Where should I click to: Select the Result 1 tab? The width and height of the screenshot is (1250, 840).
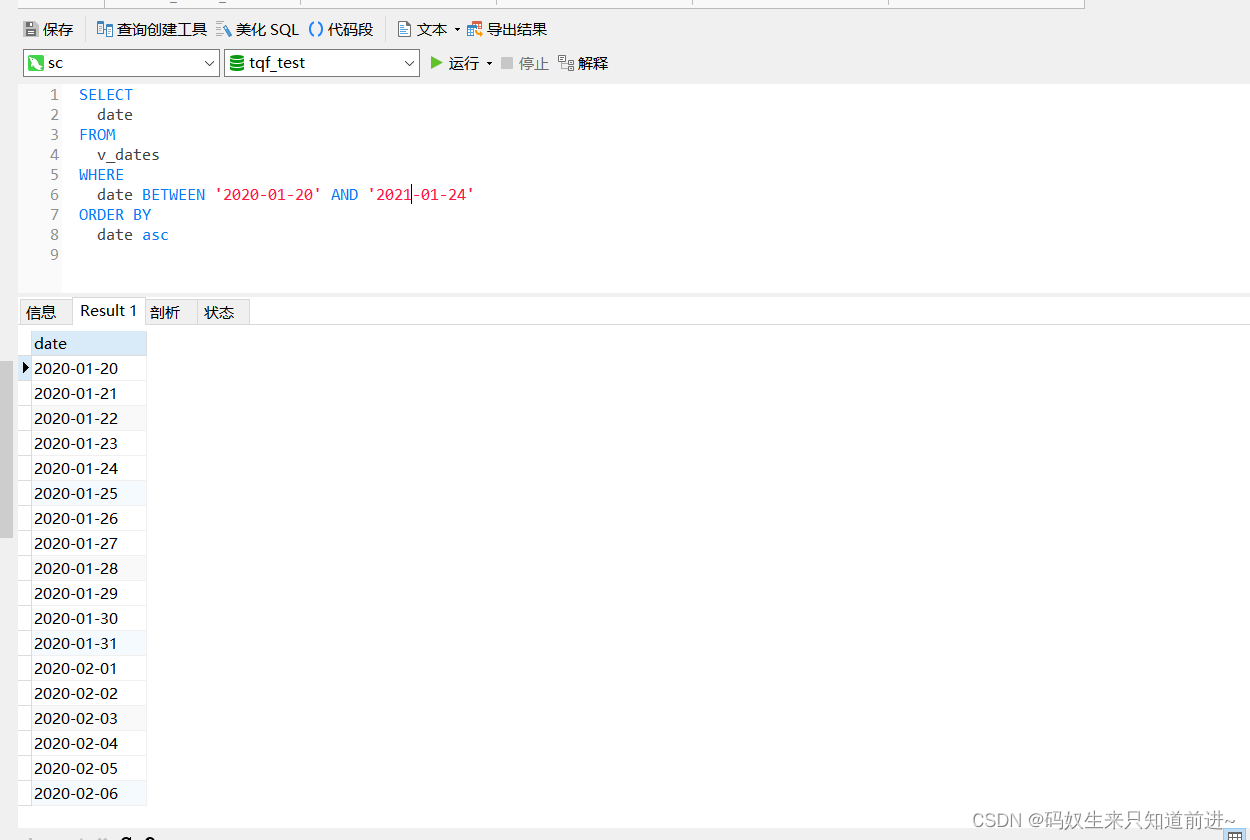point(109,311)
